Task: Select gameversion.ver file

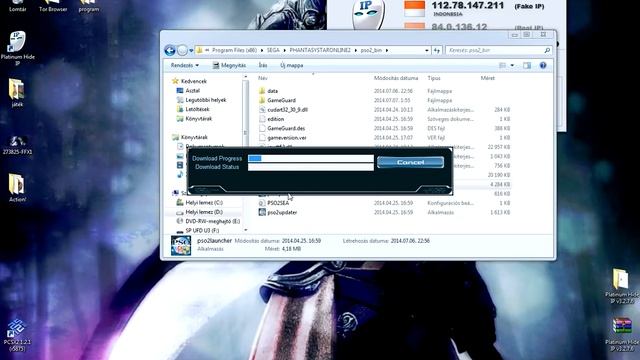Action: pyautogui.click(x=287, y=138)
